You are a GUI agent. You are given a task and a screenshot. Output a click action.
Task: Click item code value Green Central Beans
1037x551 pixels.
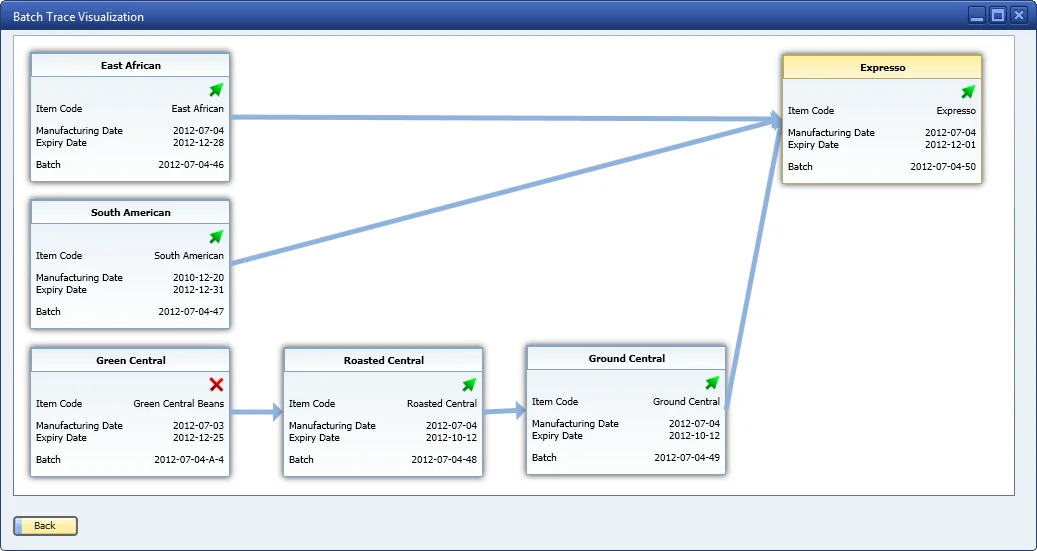[179, 403]
